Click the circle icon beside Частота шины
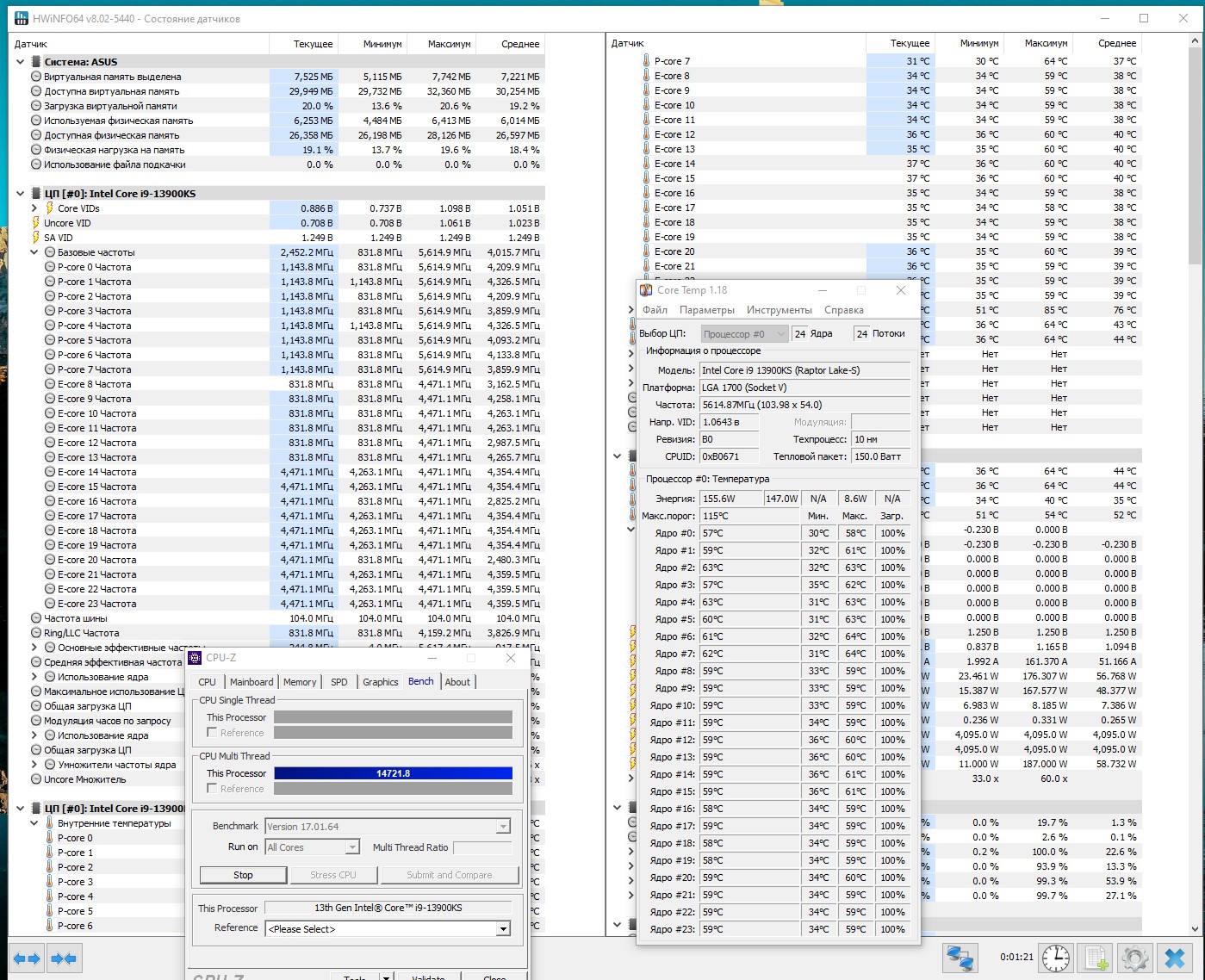 point(36,618)
